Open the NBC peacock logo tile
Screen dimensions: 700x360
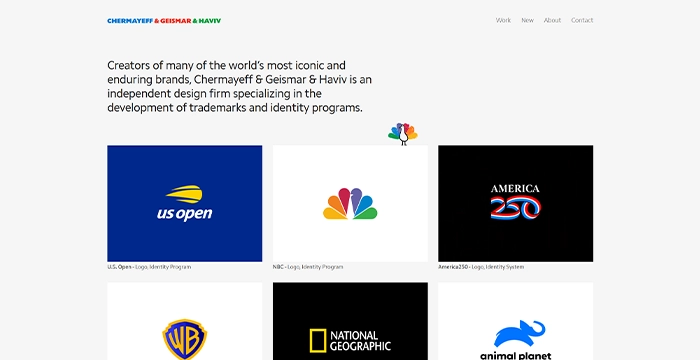350,203
